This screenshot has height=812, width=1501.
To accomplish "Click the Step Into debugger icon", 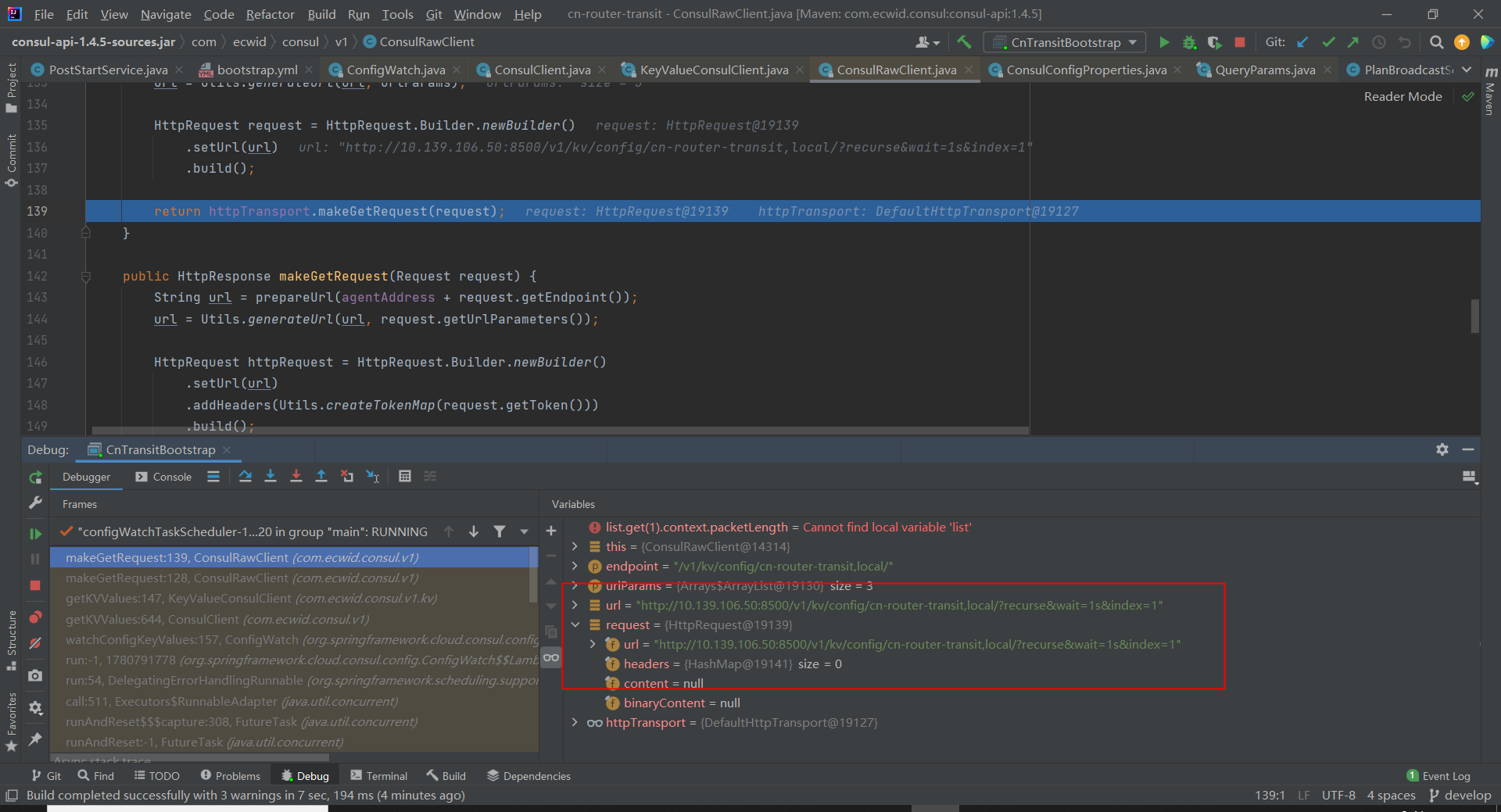I will (x=270, y=477).
